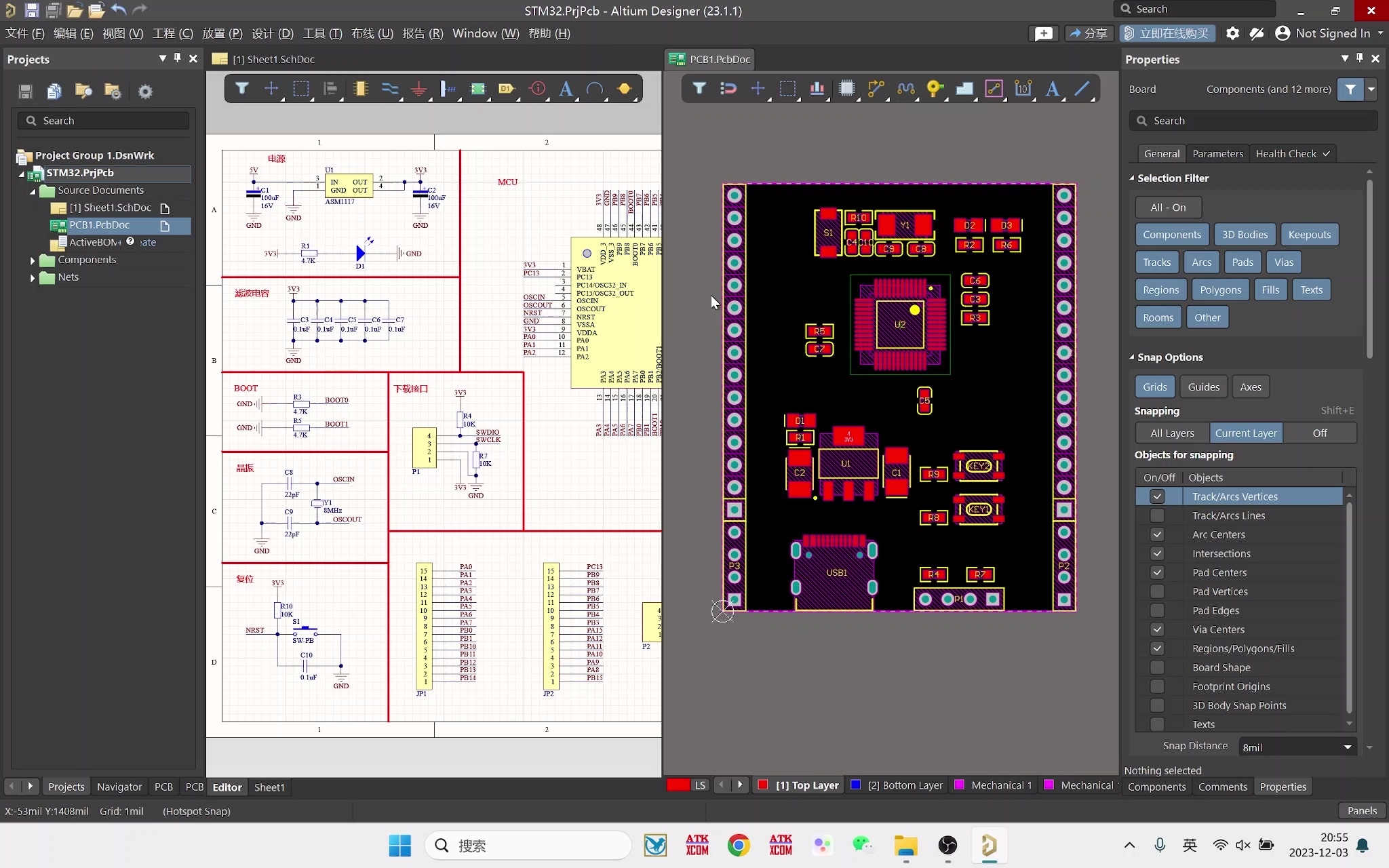Toggle the snapping magnet tool in PCB toolbar
Screen dimensions: 1389x868
point(728,89)
